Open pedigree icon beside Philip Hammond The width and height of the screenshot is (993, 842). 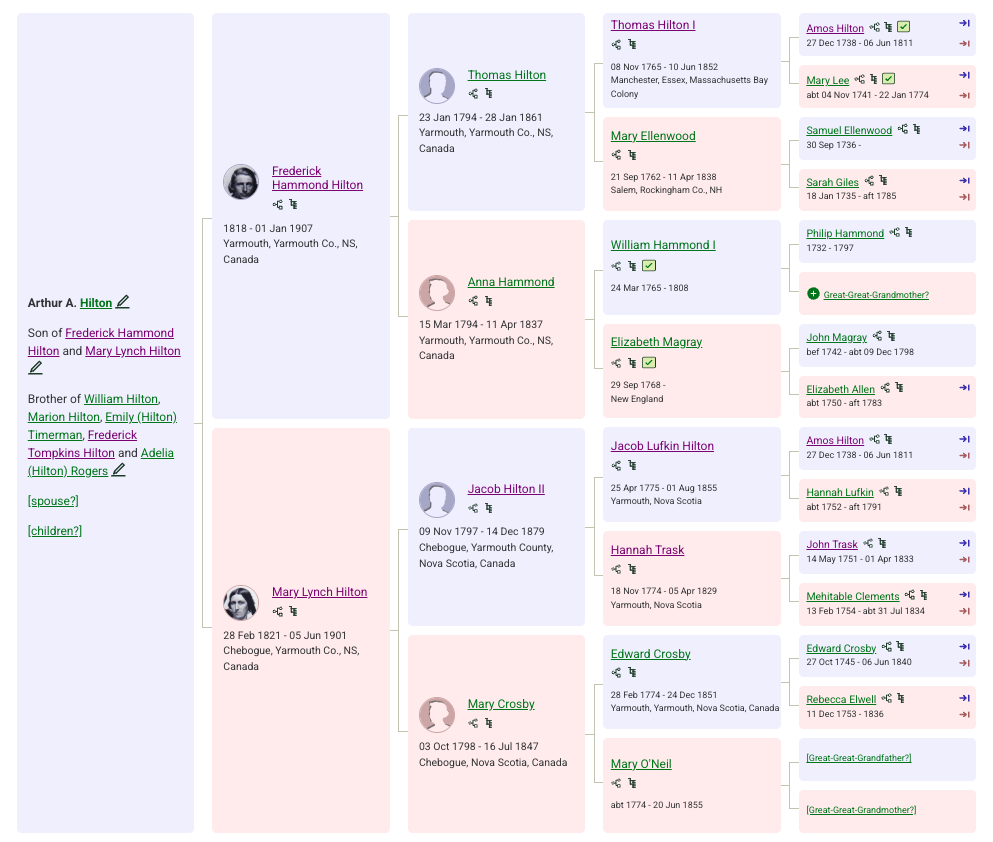pos(894,232)
